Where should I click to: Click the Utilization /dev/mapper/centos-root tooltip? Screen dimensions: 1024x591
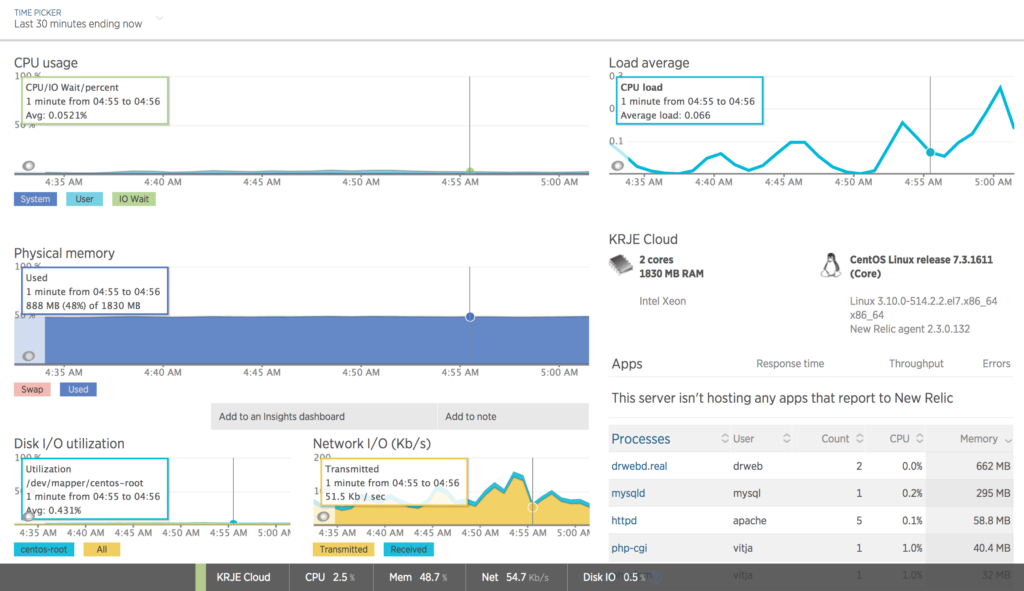coord(94,489)
